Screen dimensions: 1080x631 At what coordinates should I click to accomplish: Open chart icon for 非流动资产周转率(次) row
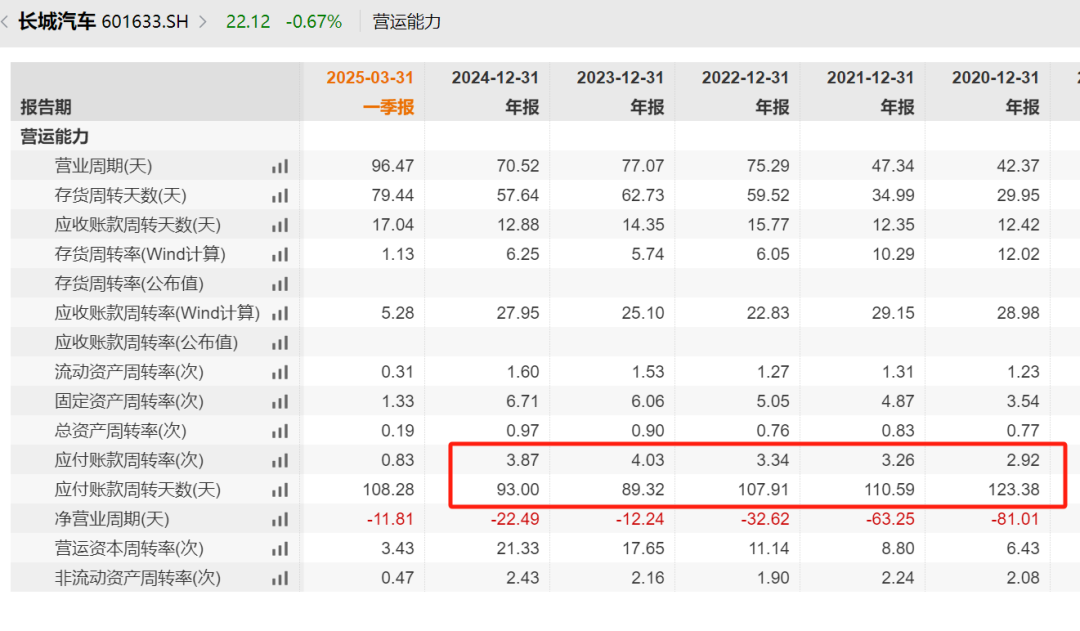pos(280,579)
